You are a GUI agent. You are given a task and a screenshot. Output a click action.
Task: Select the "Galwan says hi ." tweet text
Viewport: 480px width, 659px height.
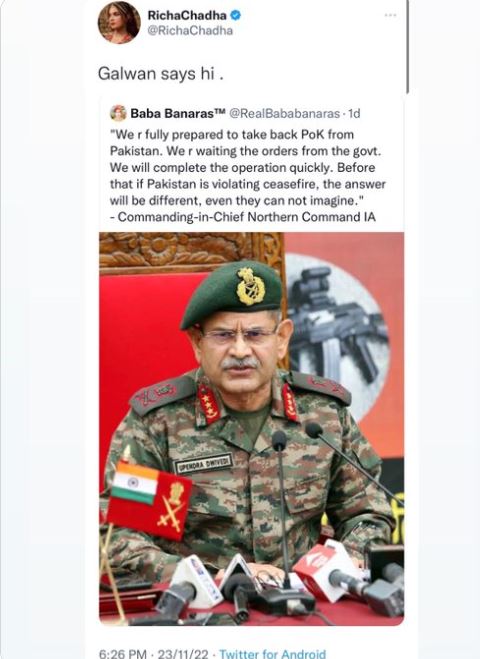(161, 74)
